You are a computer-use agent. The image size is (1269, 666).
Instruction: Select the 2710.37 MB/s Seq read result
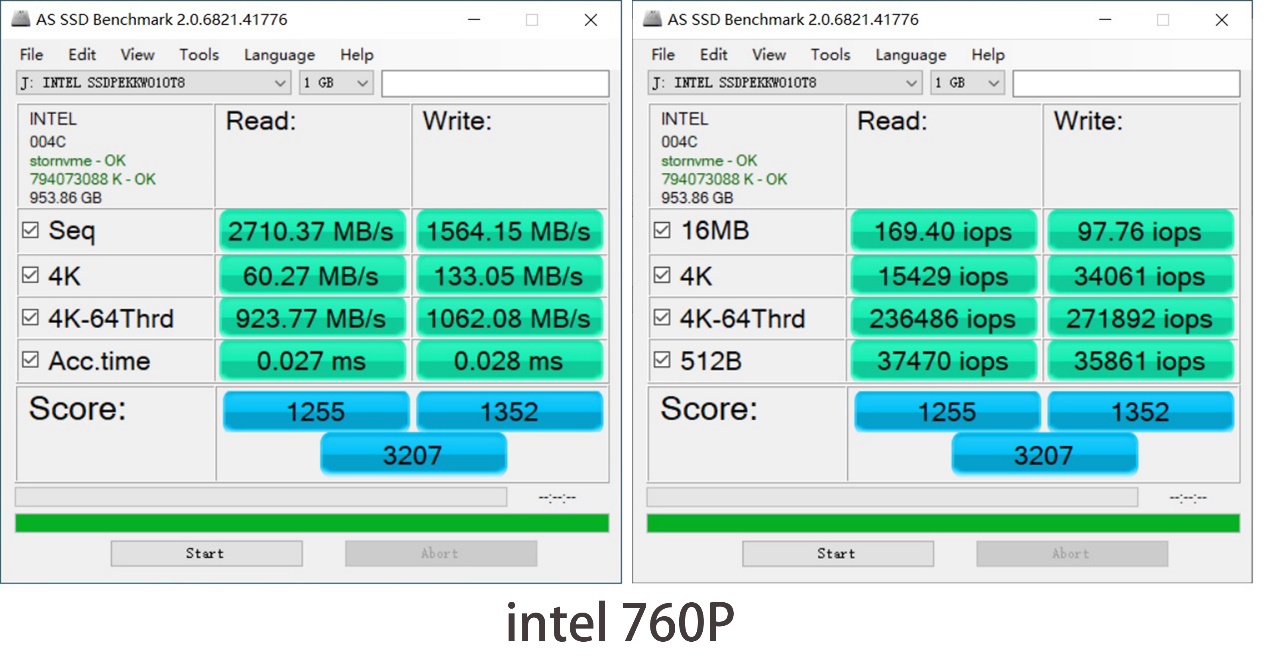pyautogui.click(x=312, y=231)
